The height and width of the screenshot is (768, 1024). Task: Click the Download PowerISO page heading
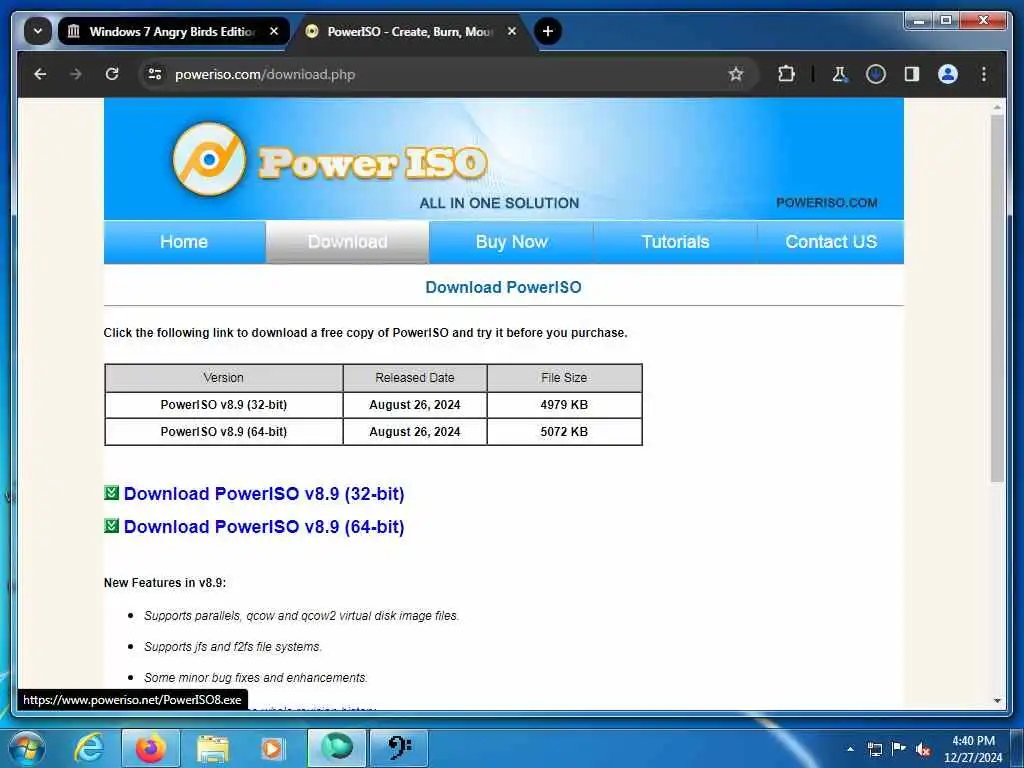tap(504, 287)
